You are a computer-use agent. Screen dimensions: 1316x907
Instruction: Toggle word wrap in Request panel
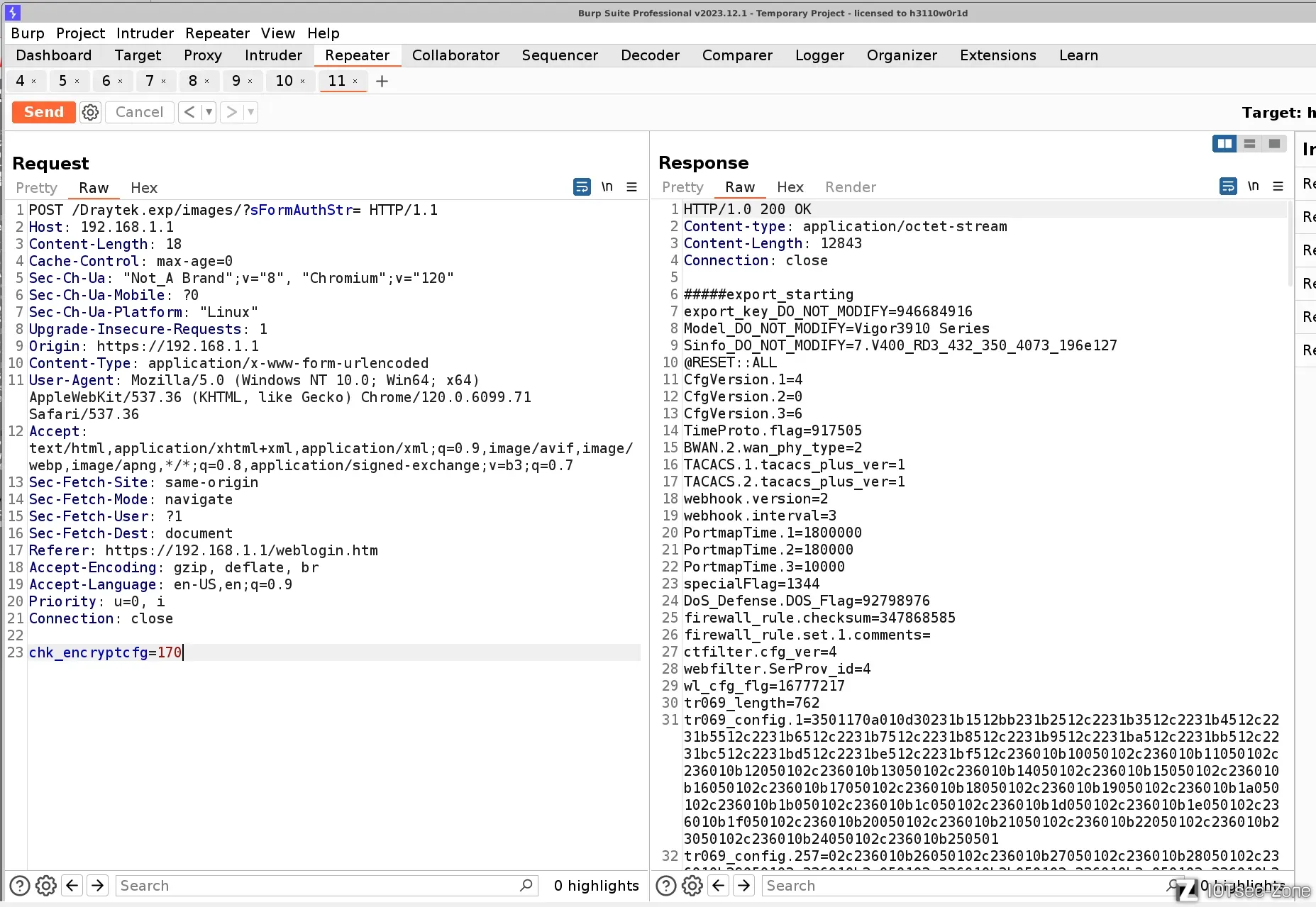click(x=582, y=187)
